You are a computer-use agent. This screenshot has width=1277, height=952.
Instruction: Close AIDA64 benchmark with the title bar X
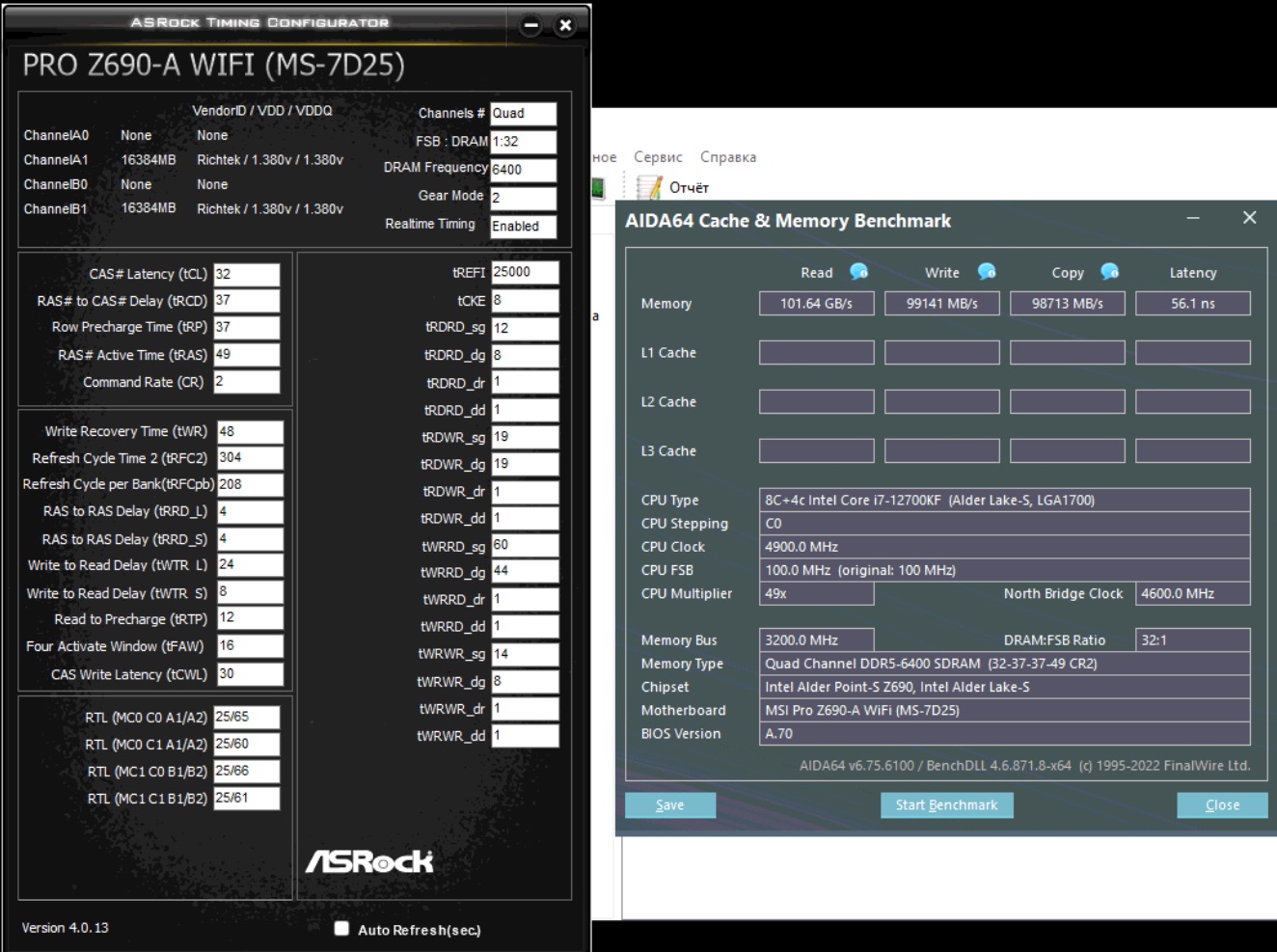click(x=1249, y=218)
